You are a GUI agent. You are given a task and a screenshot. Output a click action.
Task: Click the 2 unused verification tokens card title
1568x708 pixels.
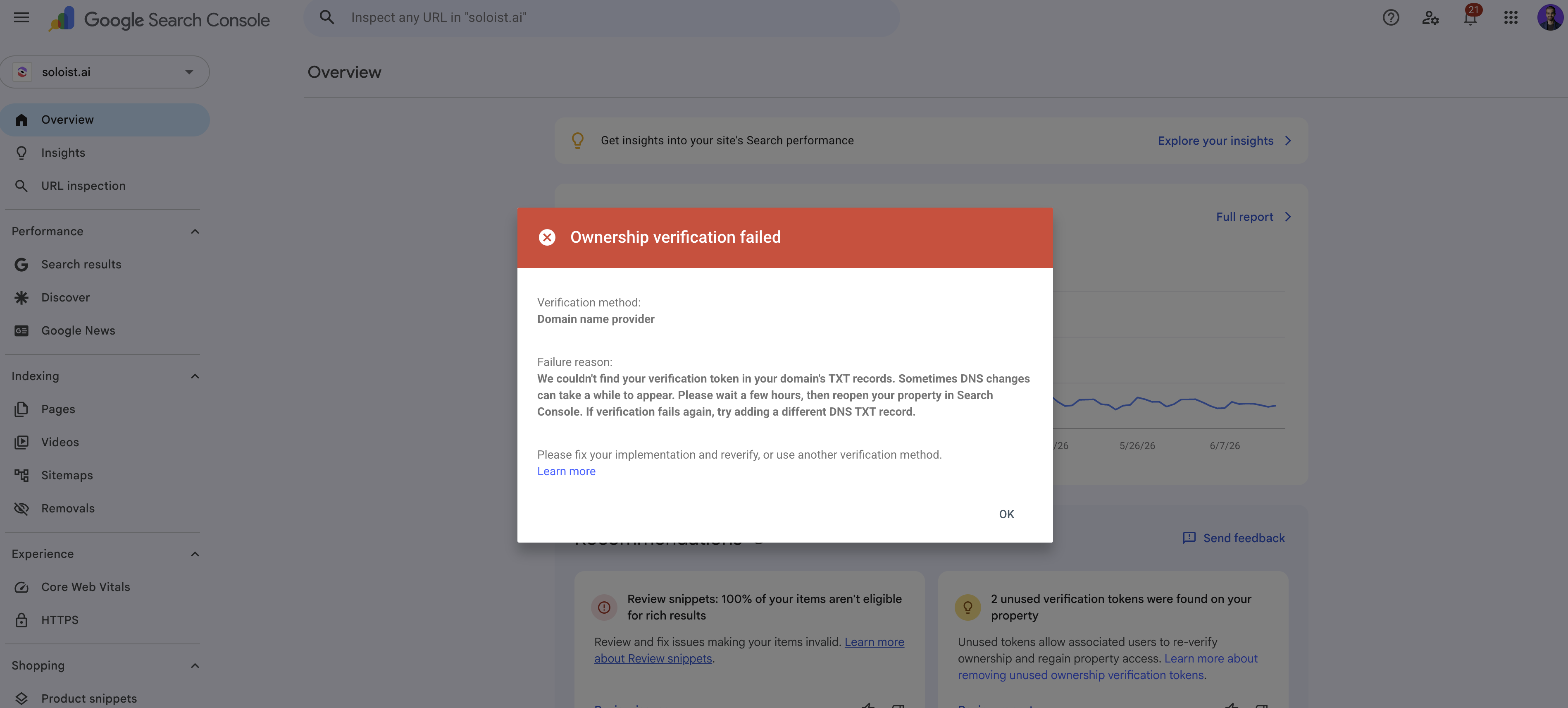pyautogui.click(x=1120, y=608)
